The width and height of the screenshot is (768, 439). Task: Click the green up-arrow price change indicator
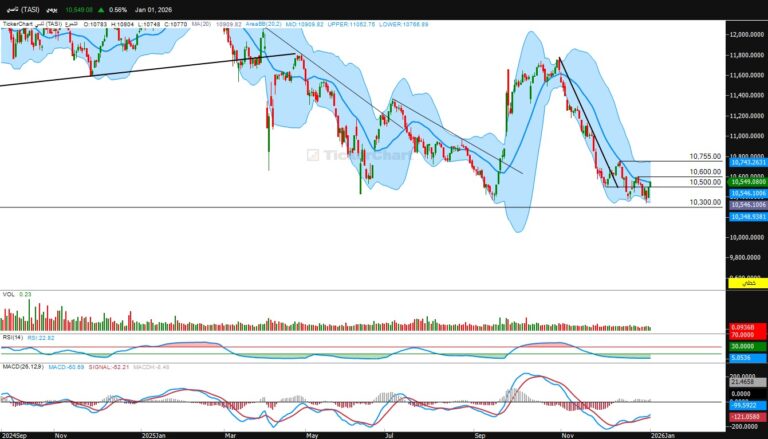point(101,9)
